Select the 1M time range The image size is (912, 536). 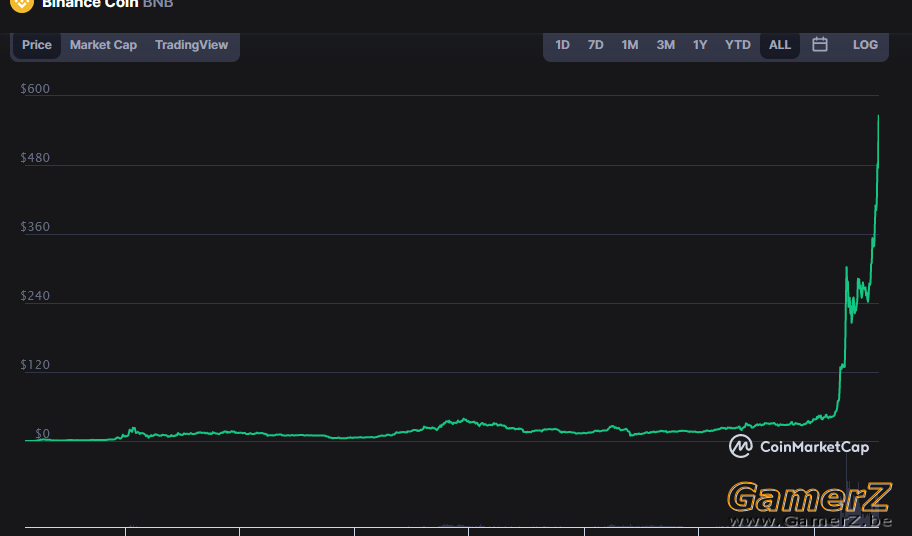629,45
